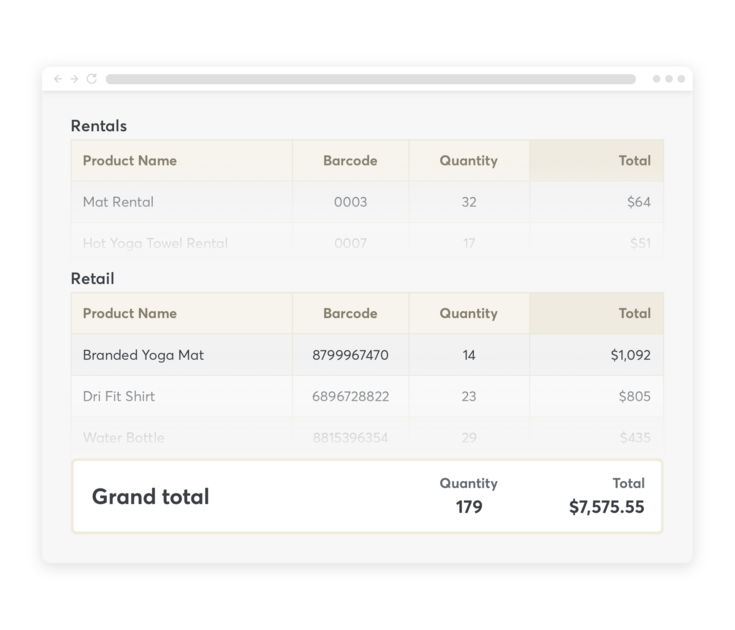Viewport: 735px width, 630px height.
Task: Click Retail table Quantity column header
Action: click(x=468, y=314)
